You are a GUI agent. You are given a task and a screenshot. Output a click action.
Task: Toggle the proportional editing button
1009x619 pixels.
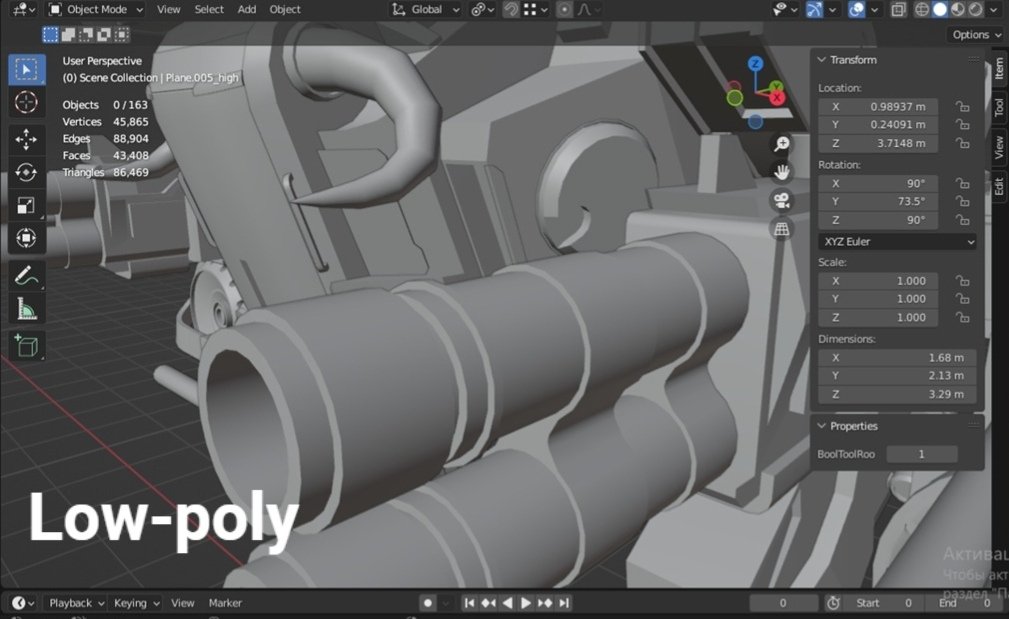coord(564,10)
